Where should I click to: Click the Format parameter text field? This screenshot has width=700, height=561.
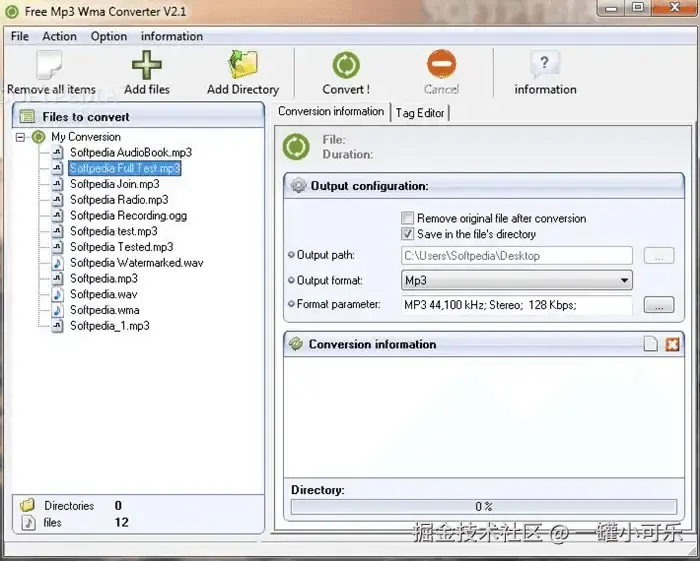click(x=517, y=305)
